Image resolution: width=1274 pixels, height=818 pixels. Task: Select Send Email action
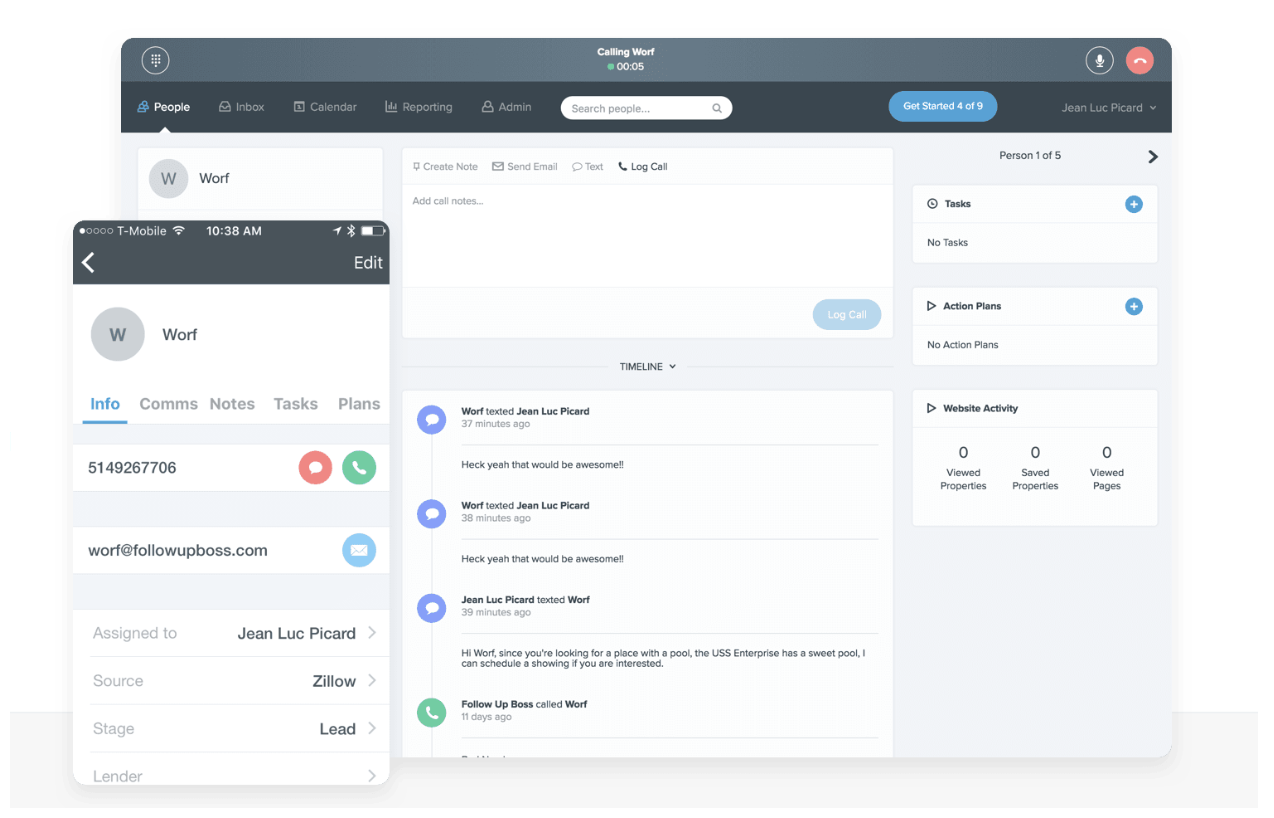[x=525, y=167]
